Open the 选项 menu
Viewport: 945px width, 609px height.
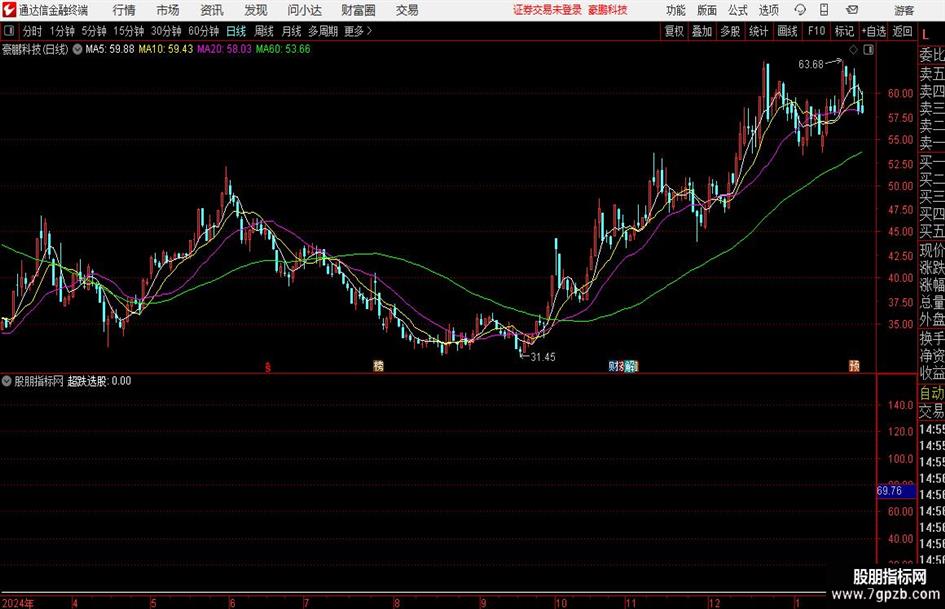pyautogui.click(x=768, y=10)
